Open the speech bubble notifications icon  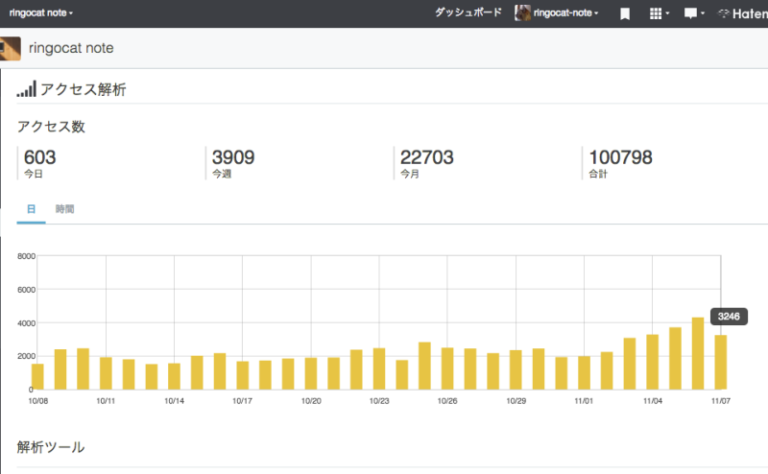point(689,14)
